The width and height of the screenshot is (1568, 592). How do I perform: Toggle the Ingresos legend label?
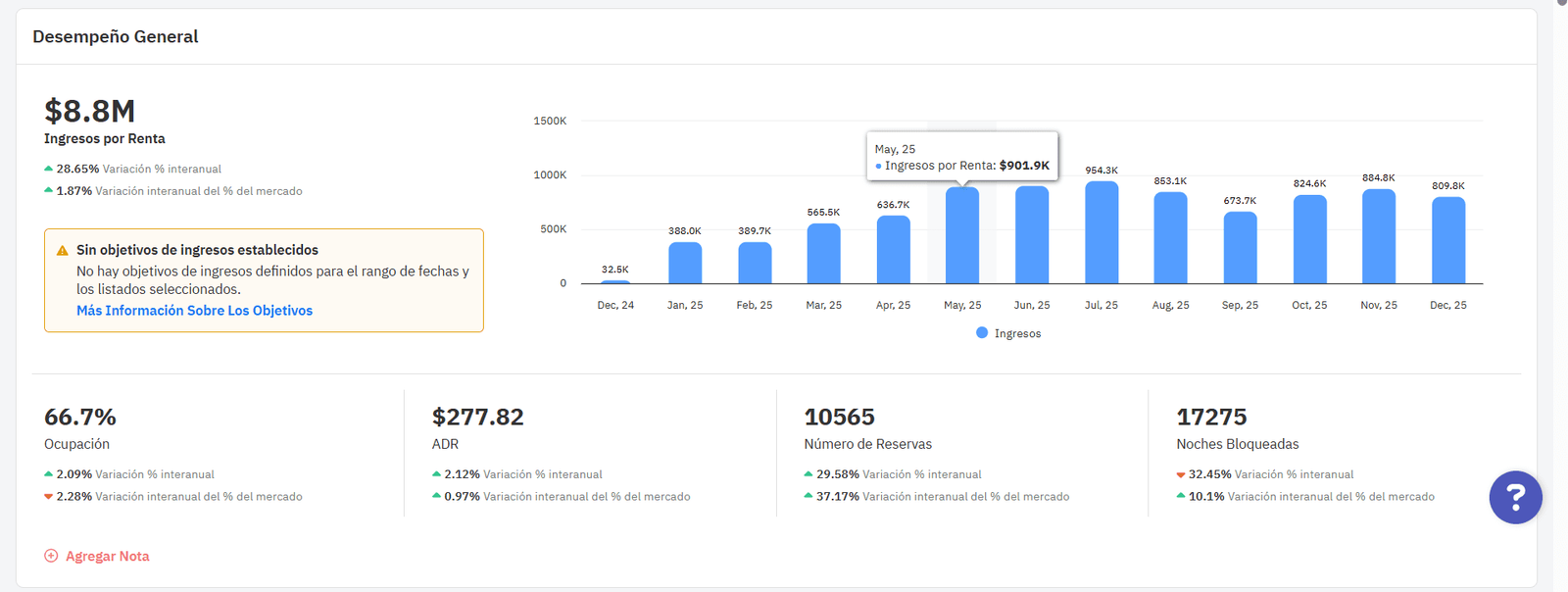[1017, 333]
